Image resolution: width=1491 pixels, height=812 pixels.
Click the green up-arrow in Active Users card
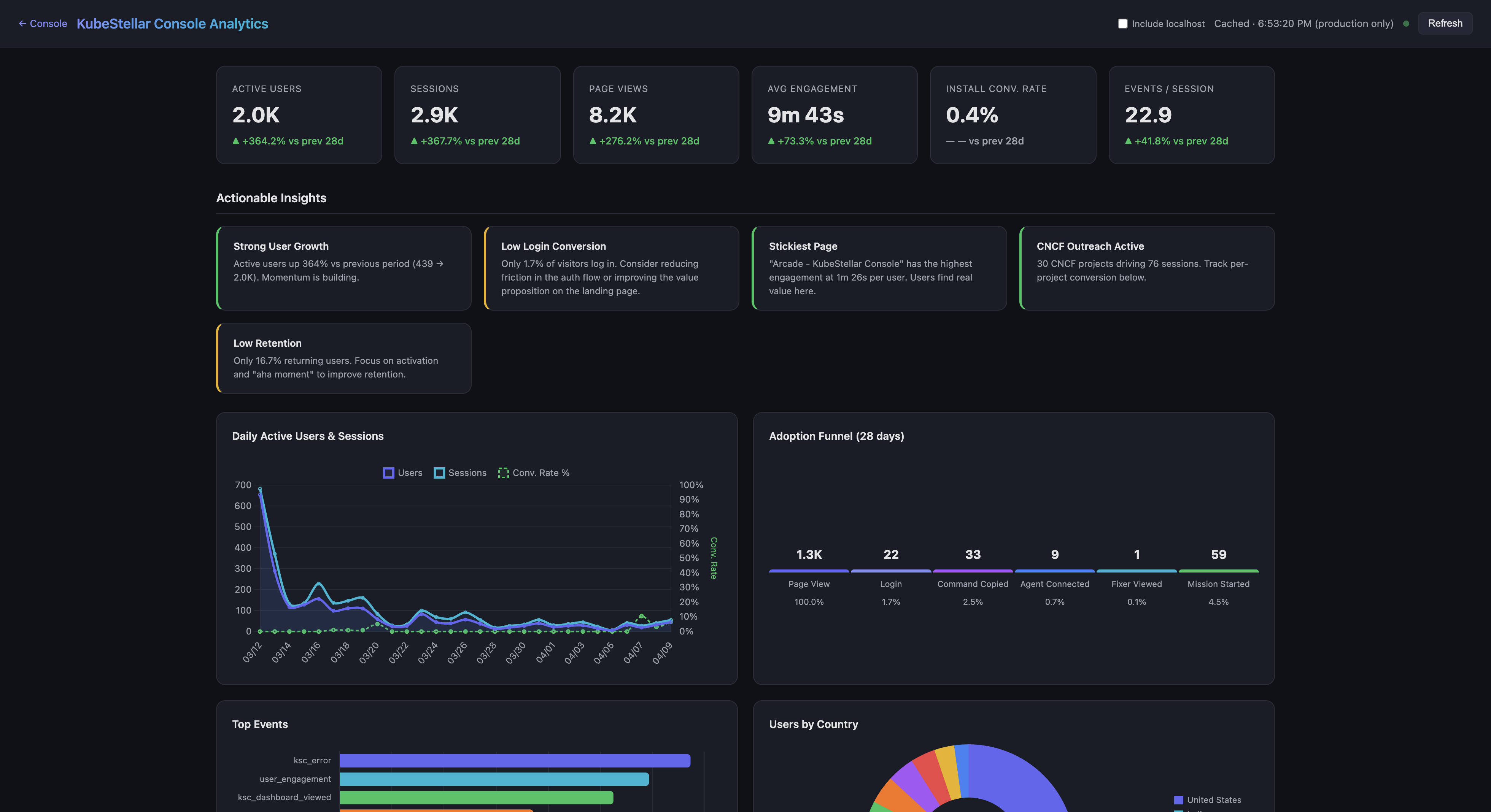click(235, 141)
